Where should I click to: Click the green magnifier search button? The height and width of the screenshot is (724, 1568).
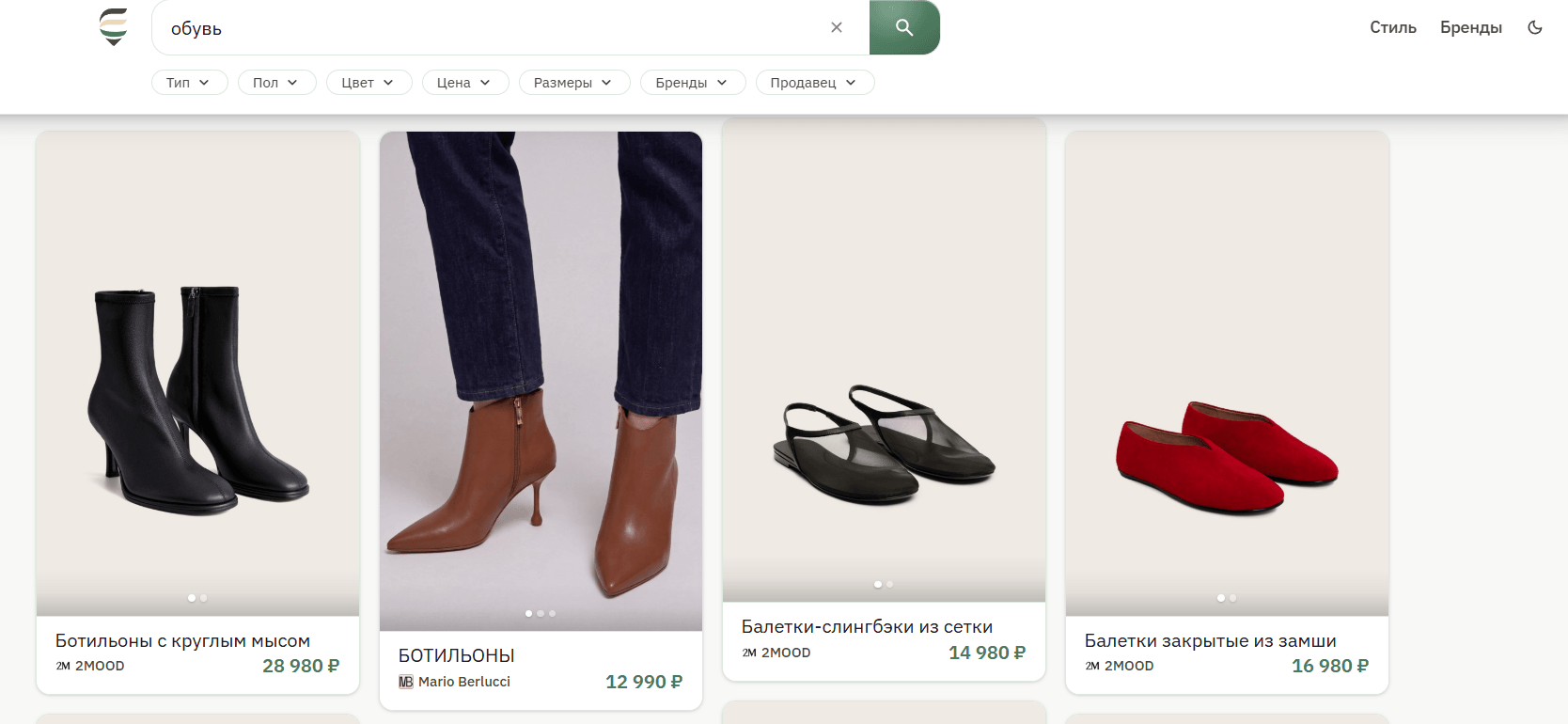coord(904,27)
